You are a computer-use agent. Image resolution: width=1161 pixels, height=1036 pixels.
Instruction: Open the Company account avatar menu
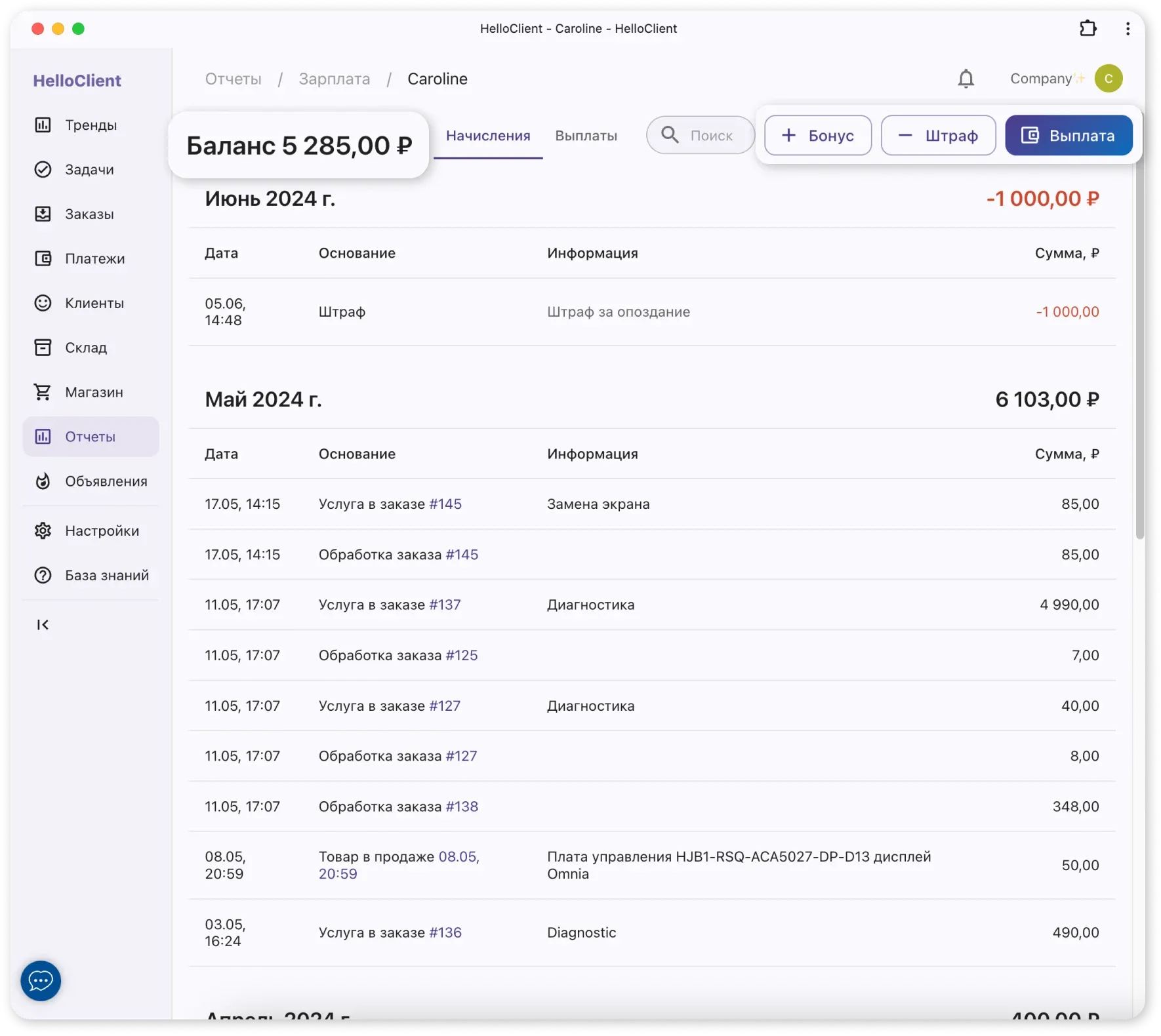(1109, 79)
